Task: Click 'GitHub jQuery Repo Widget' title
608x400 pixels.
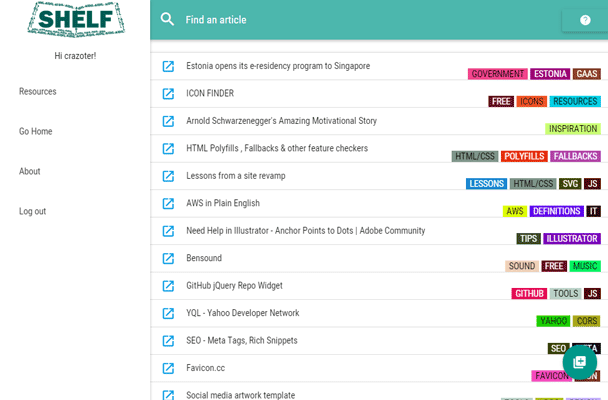Action: coord(234,286)
